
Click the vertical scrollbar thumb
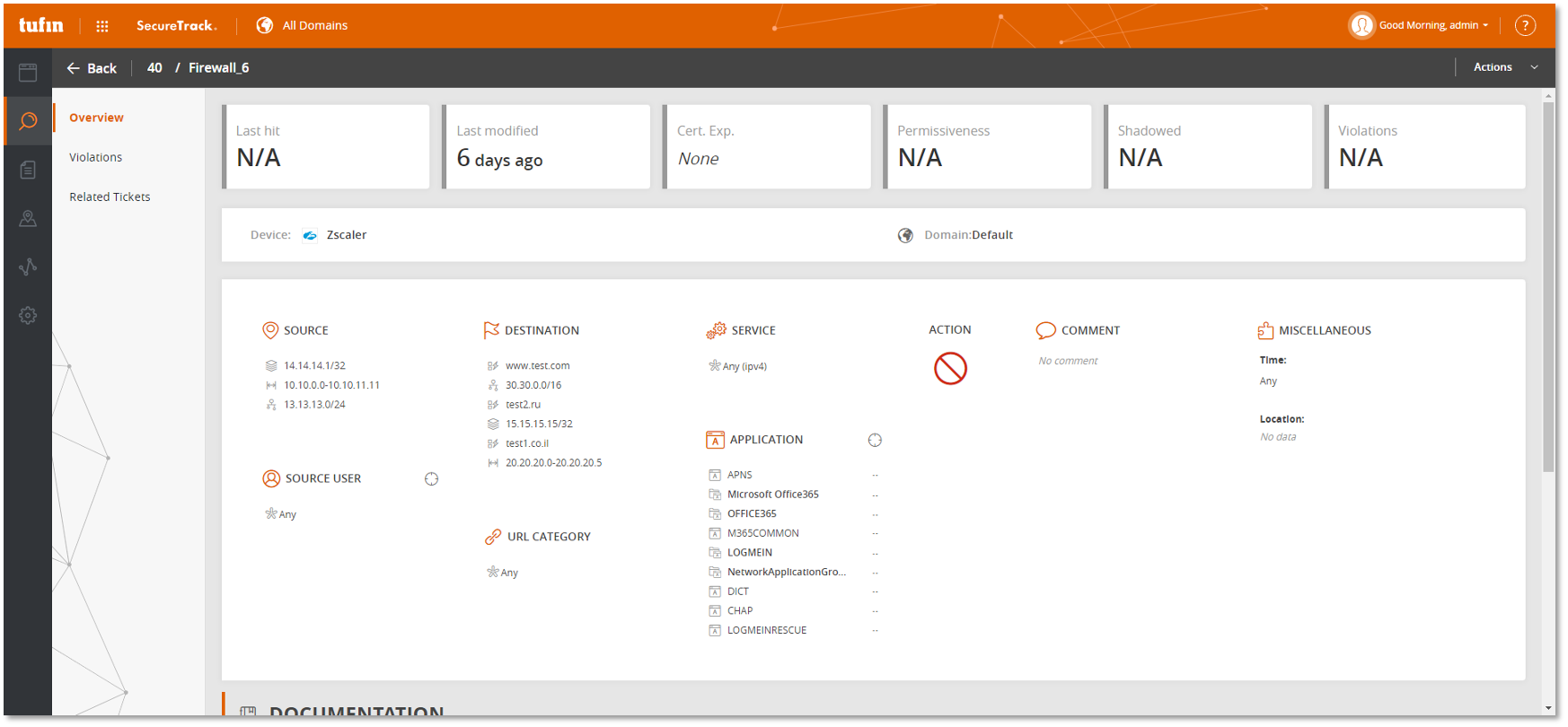click(x=1548, y=287)
